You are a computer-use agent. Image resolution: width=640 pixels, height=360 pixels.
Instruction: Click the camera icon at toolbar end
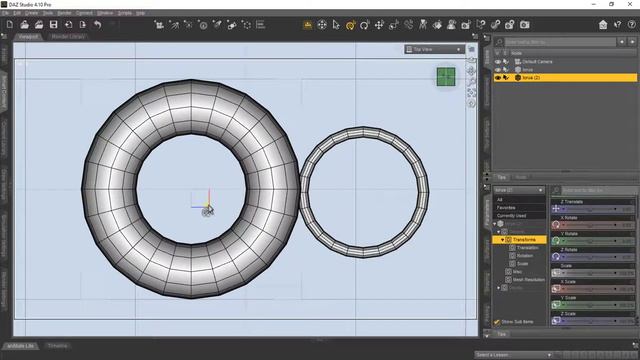(x=524, y=25)
